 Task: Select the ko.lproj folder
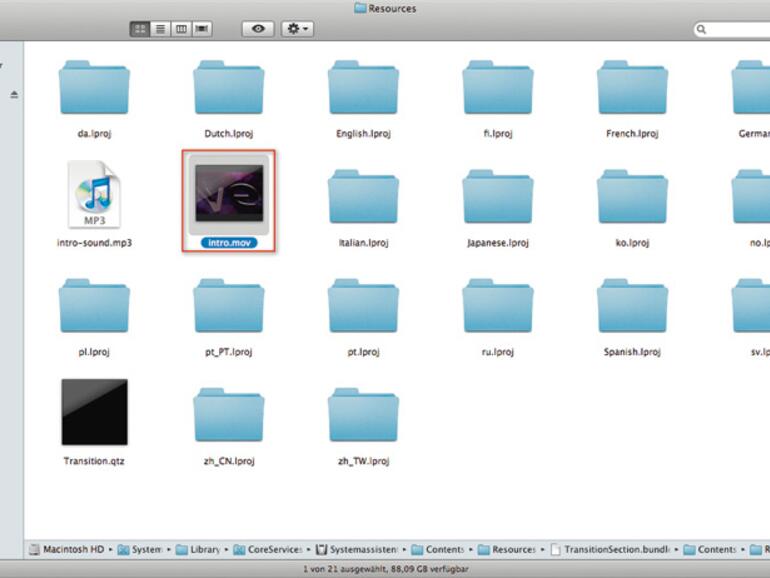click(632, 196)
